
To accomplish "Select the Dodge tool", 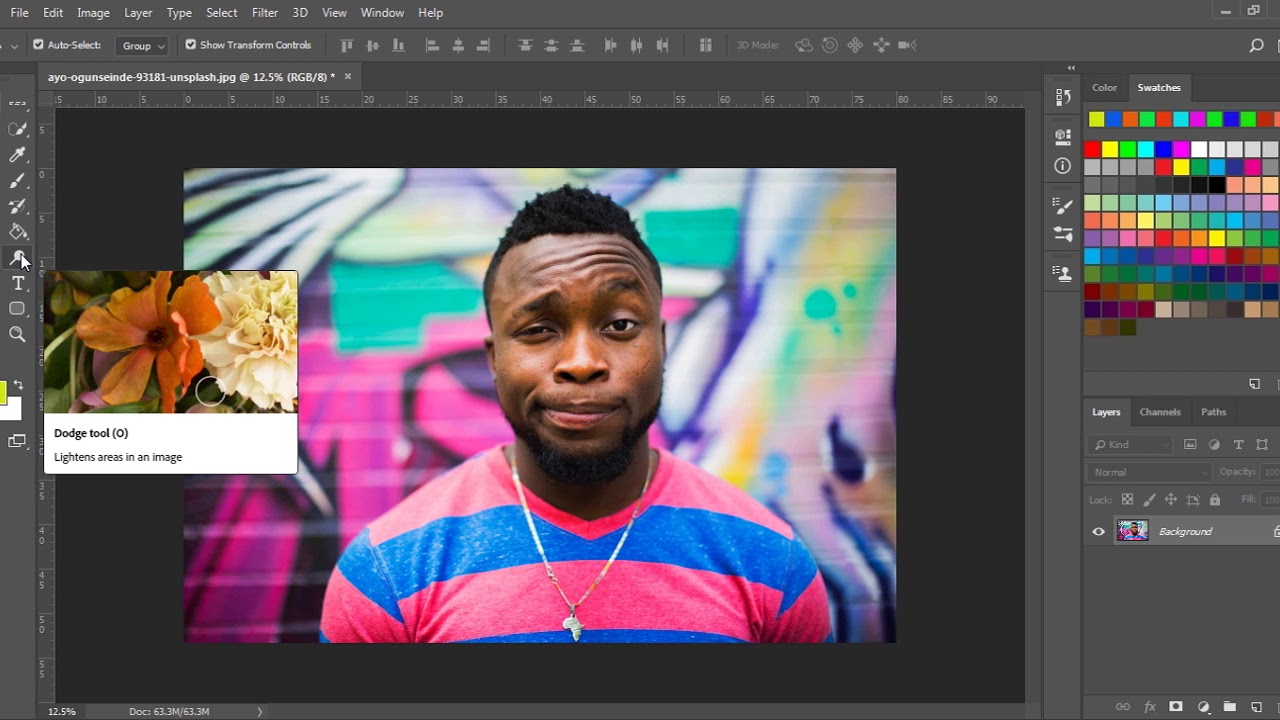I will [x=17, y=258].
